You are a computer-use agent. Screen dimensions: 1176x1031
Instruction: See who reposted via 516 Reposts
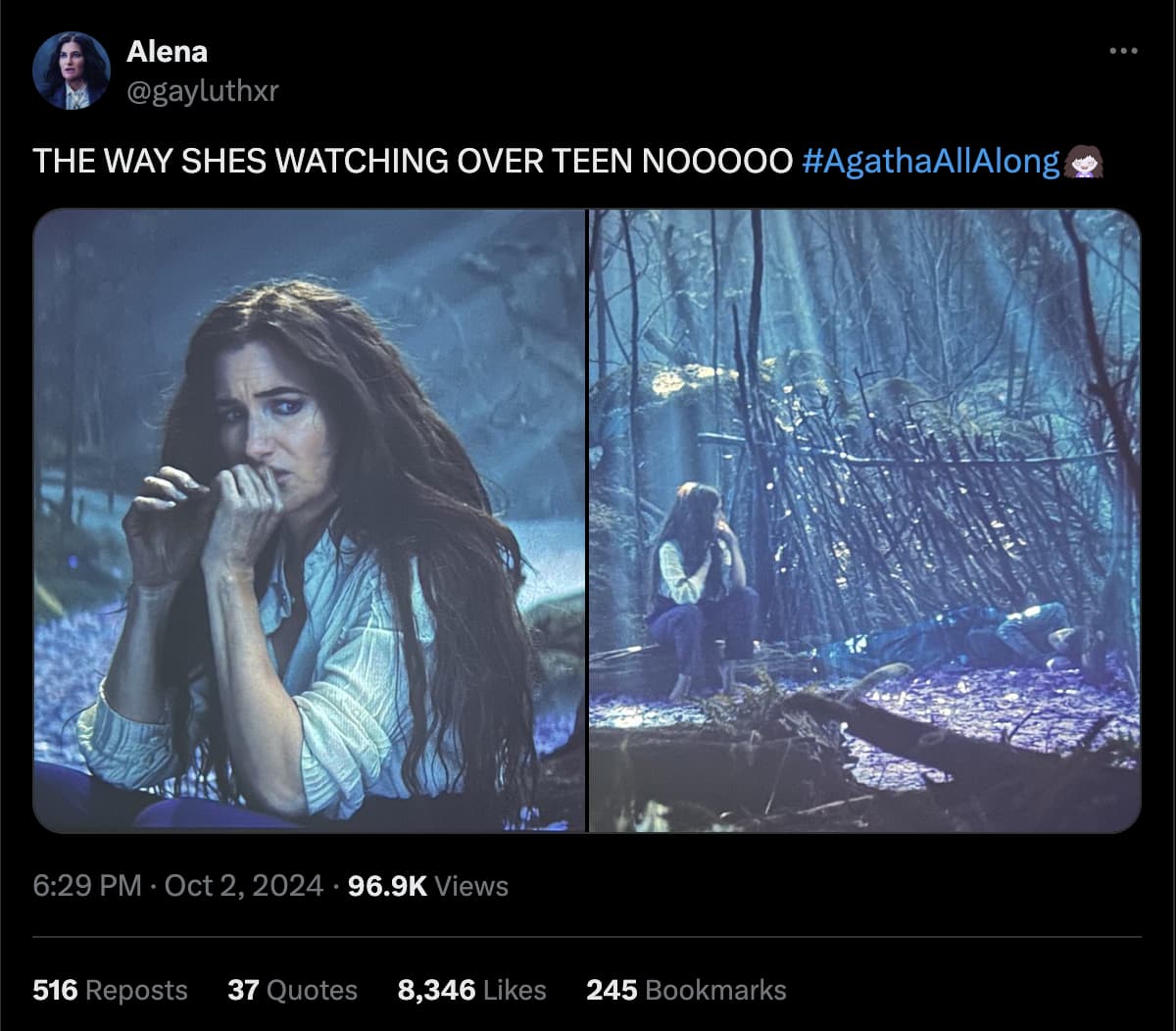pos(54,990)
